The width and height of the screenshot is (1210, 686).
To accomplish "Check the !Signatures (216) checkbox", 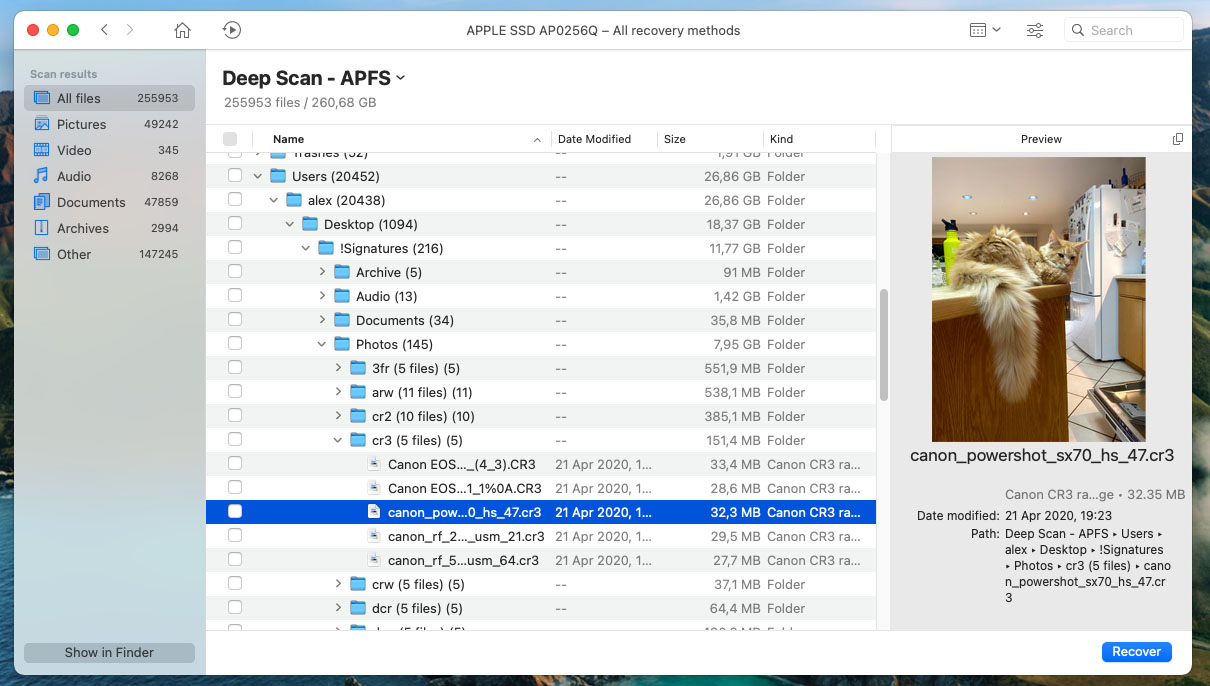I will pos(234,248).
